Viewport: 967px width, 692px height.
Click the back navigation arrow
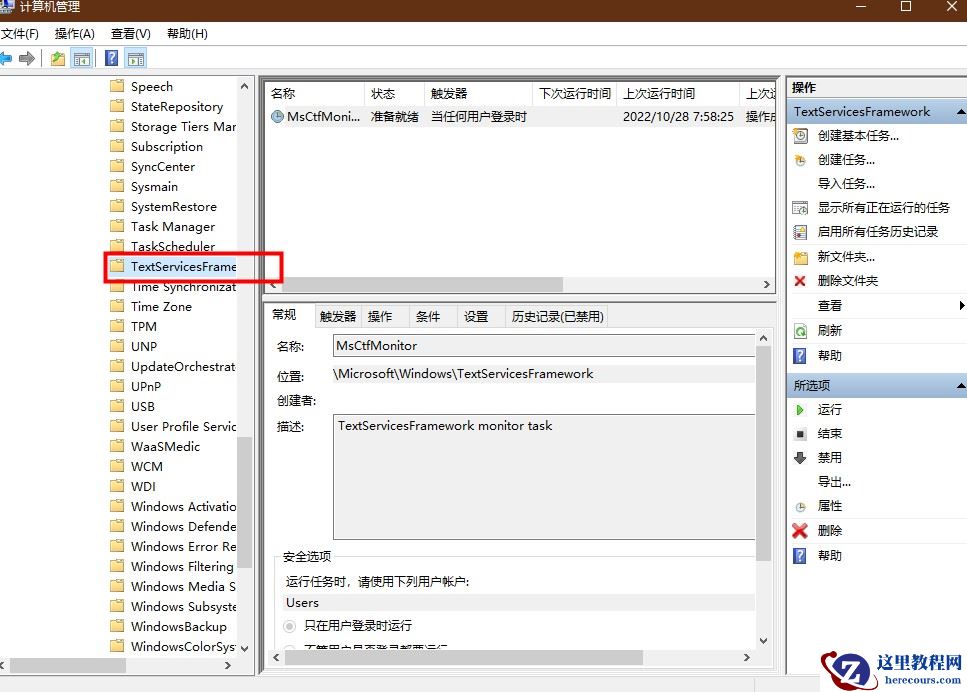[x=8, y=58]
